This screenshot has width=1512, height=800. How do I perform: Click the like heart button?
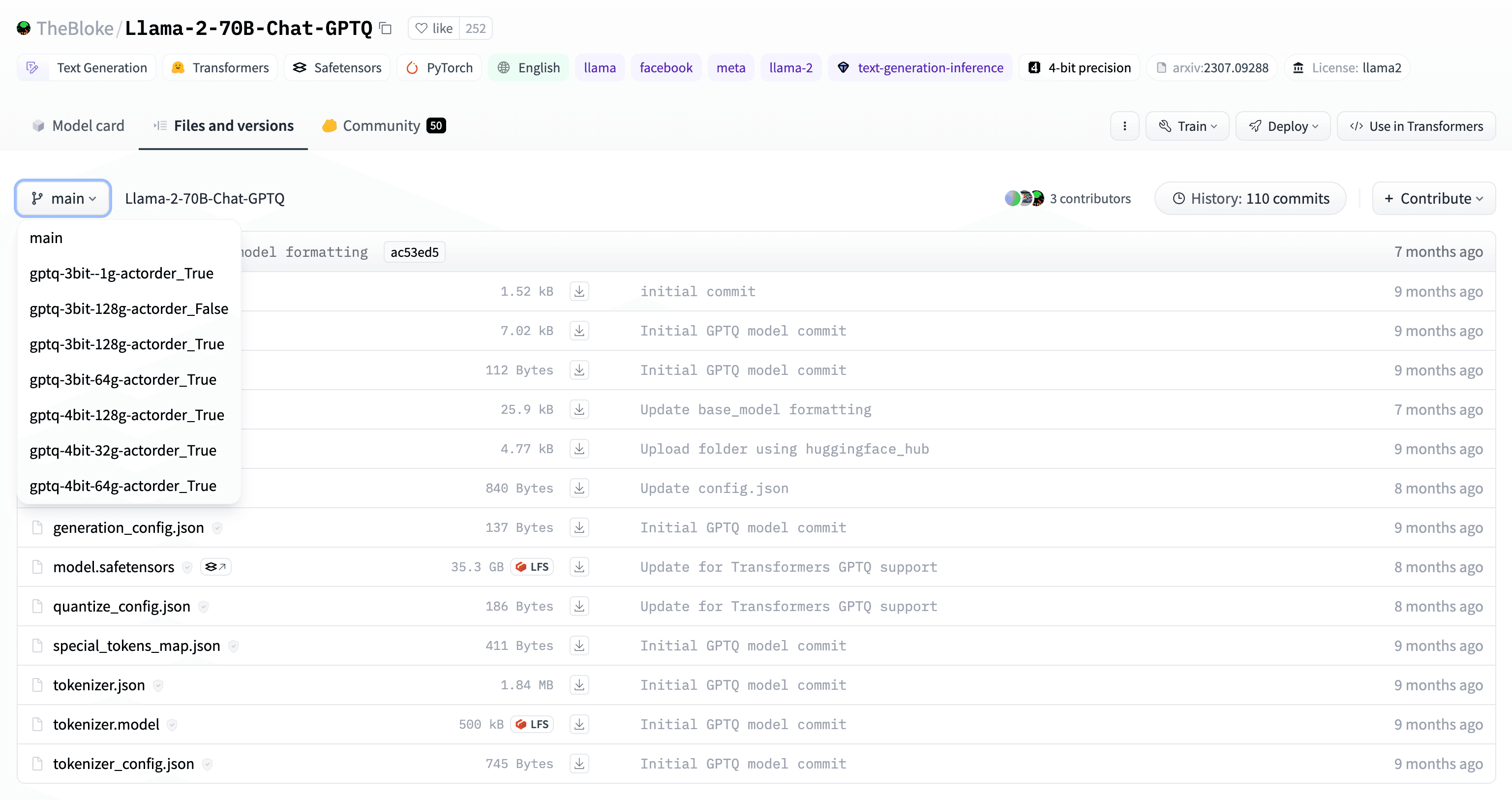click(x=434, y=28)
